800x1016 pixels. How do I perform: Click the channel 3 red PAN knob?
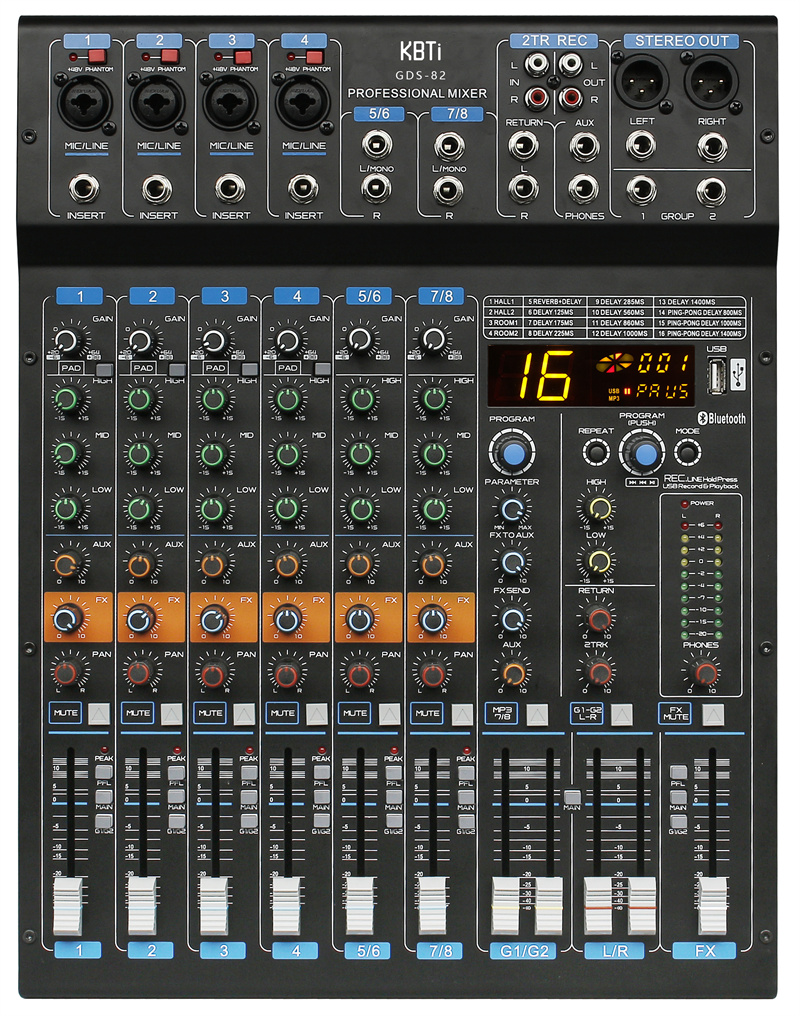[212, 675]
